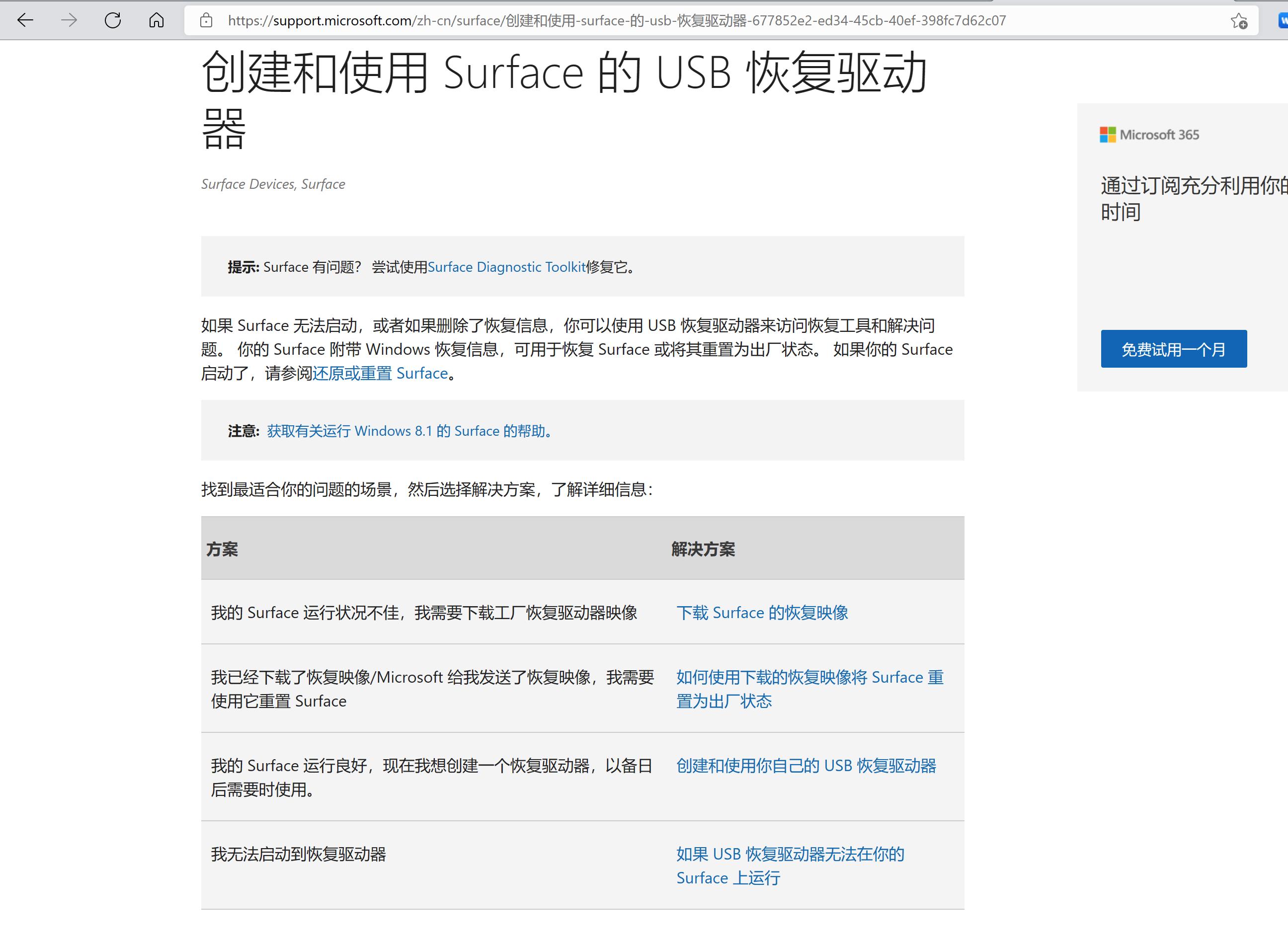
Task: Open the browser Home page
Action: (157, 20)
